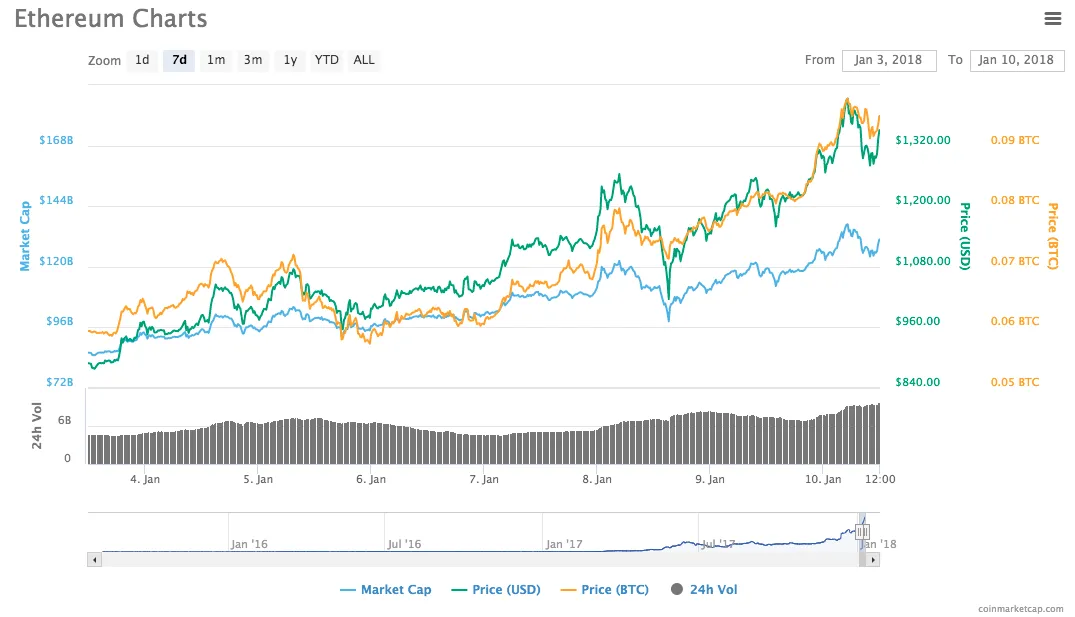Click the $960.00 price axis label

coord(917,321)
